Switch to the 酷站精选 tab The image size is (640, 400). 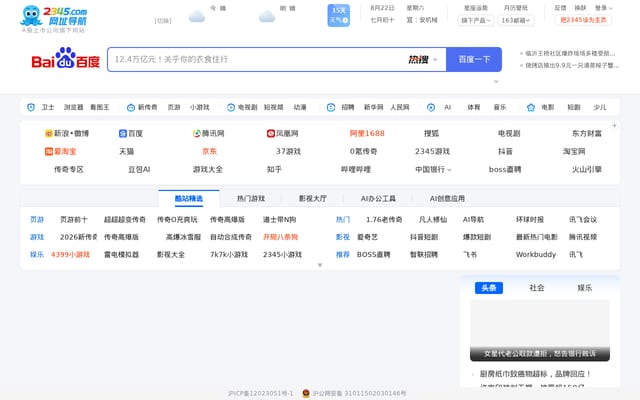tap(189, 198)
